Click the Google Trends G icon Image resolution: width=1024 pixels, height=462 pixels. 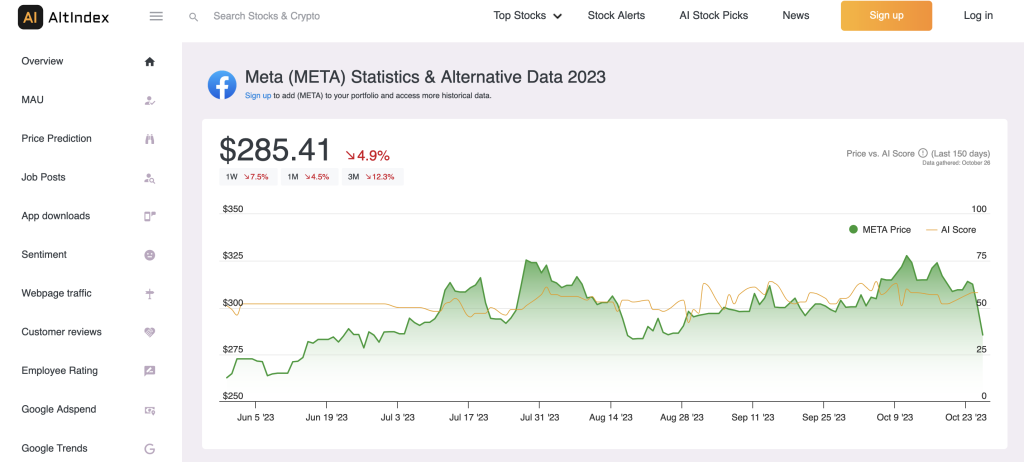(x=150, y=449)
